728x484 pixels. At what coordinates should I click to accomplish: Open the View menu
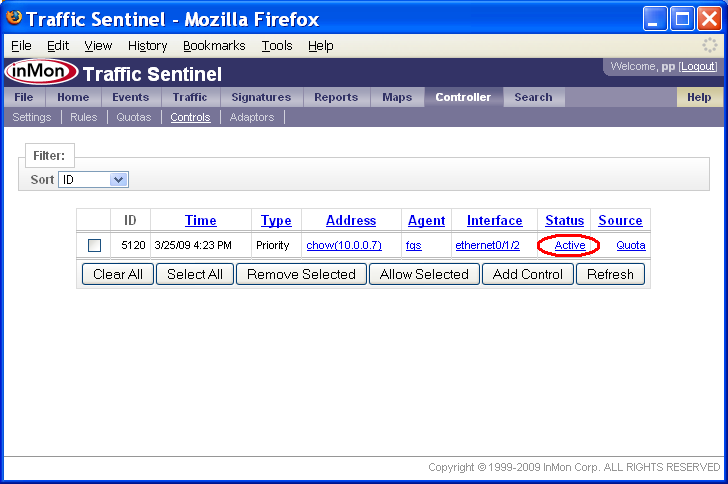(x=98, y=46)
